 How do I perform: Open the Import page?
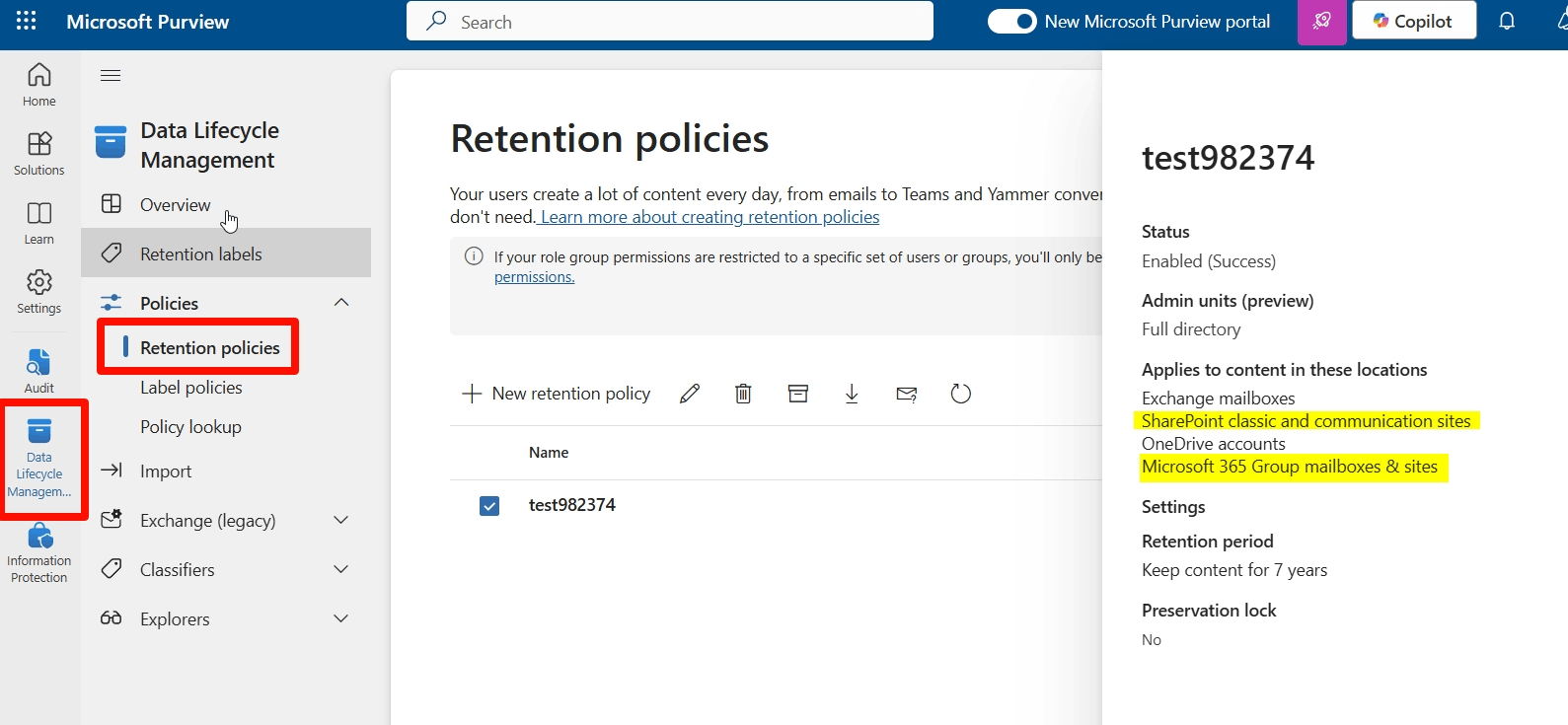(166, 471)
